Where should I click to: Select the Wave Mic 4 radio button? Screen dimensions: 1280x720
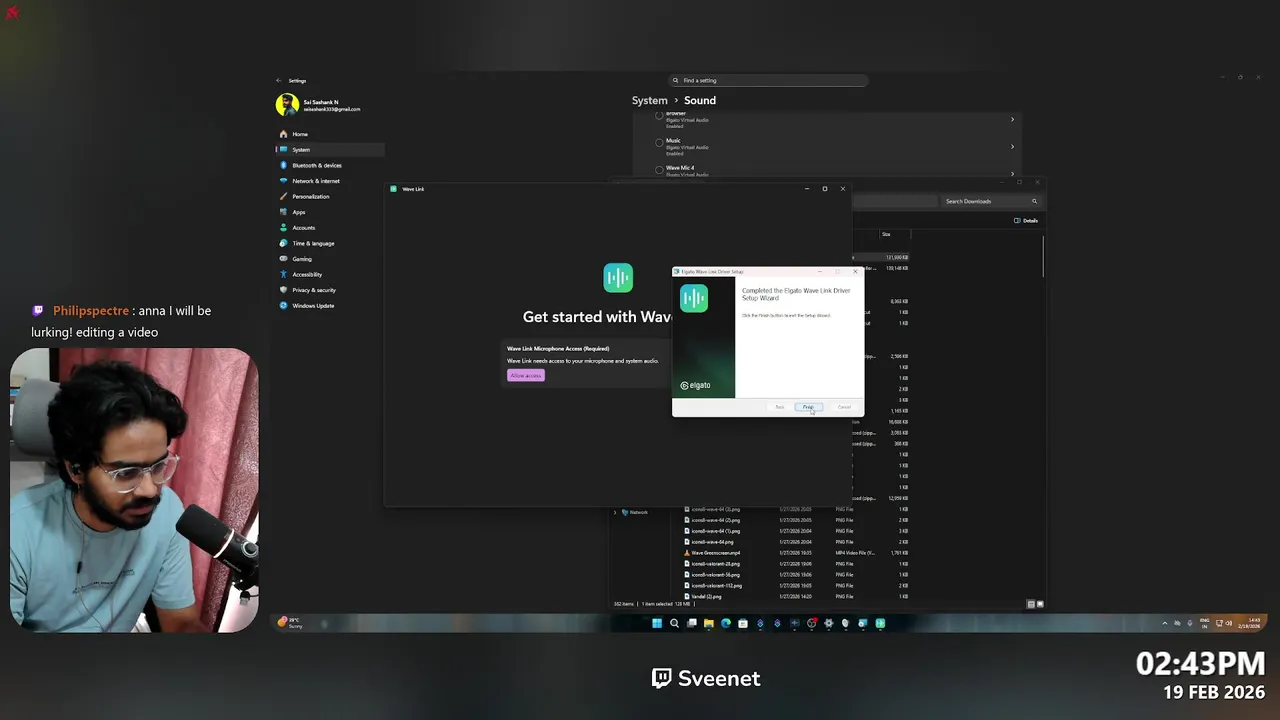659,170
